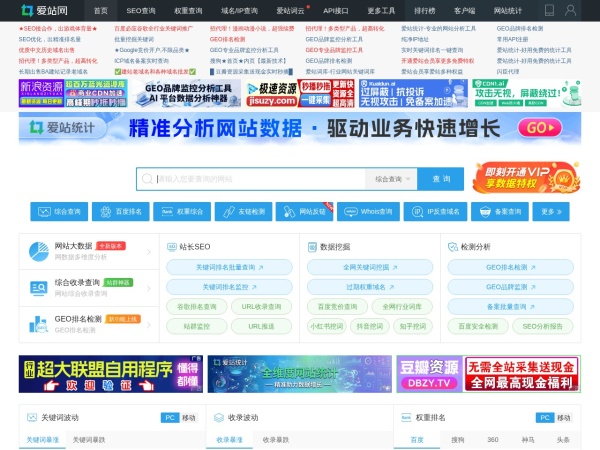Screen dimensions: 600x450
Task: Expand the GEO排名检测 row arrow
Action: (149, 324)
